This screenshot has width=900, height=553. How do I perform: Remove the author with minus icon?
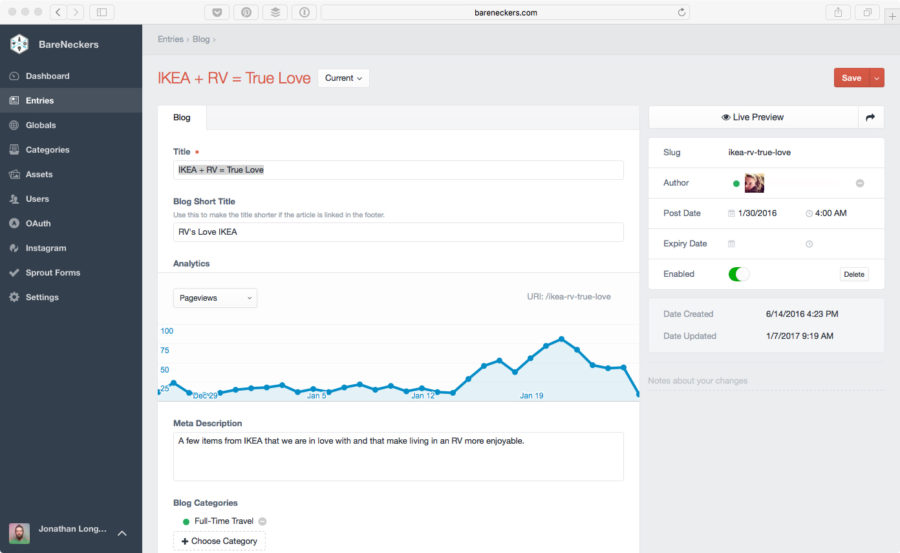point(860,183)
